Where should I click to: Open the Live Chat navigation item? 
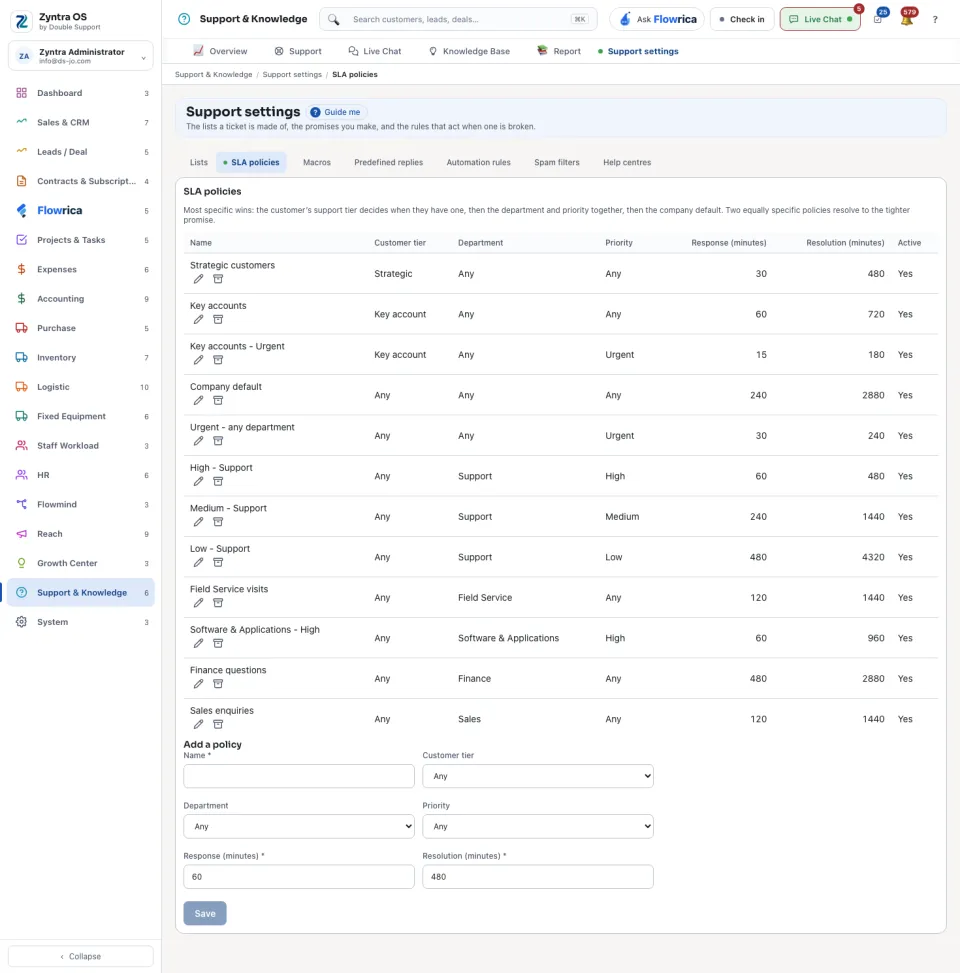(375, 52)
